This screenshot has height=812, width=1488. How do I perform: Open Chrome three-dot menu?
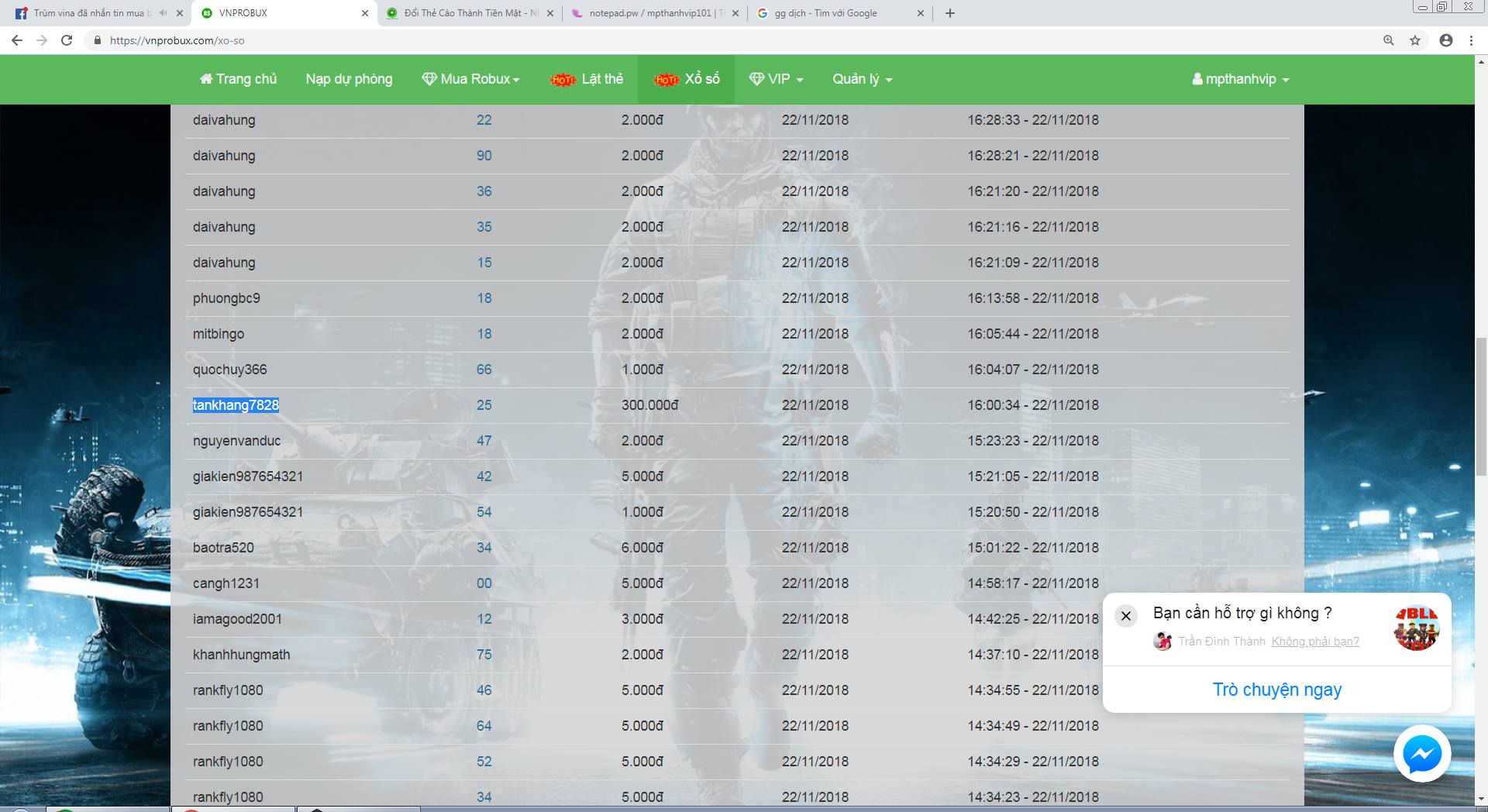point(1471,40)
